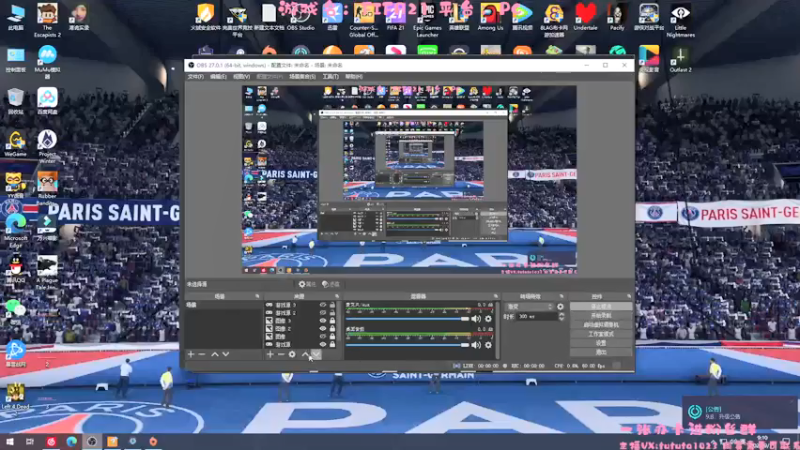Remove the selected source with the minus icon
The width and height of the screenshot is (800, 450).
click(x=281, y=354)
